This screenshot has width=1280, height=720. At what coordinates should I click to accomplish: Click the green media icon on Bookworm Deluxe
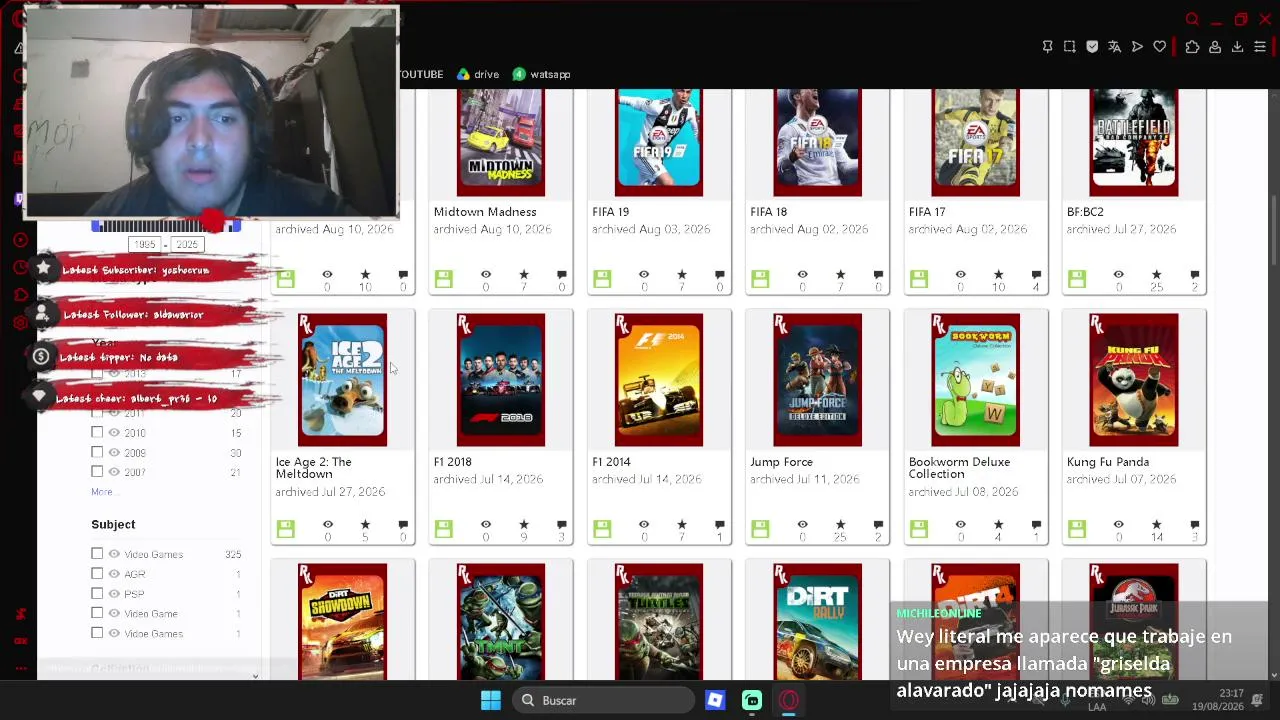point(918,529)
